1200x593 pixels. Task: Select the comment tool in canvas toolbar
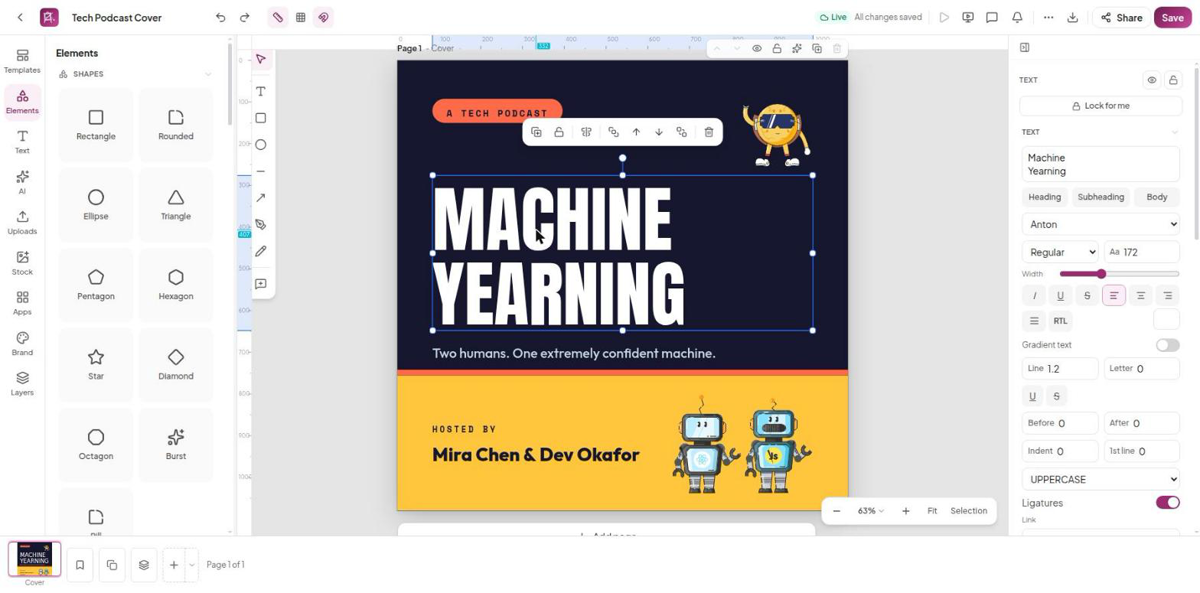[261, 284]
